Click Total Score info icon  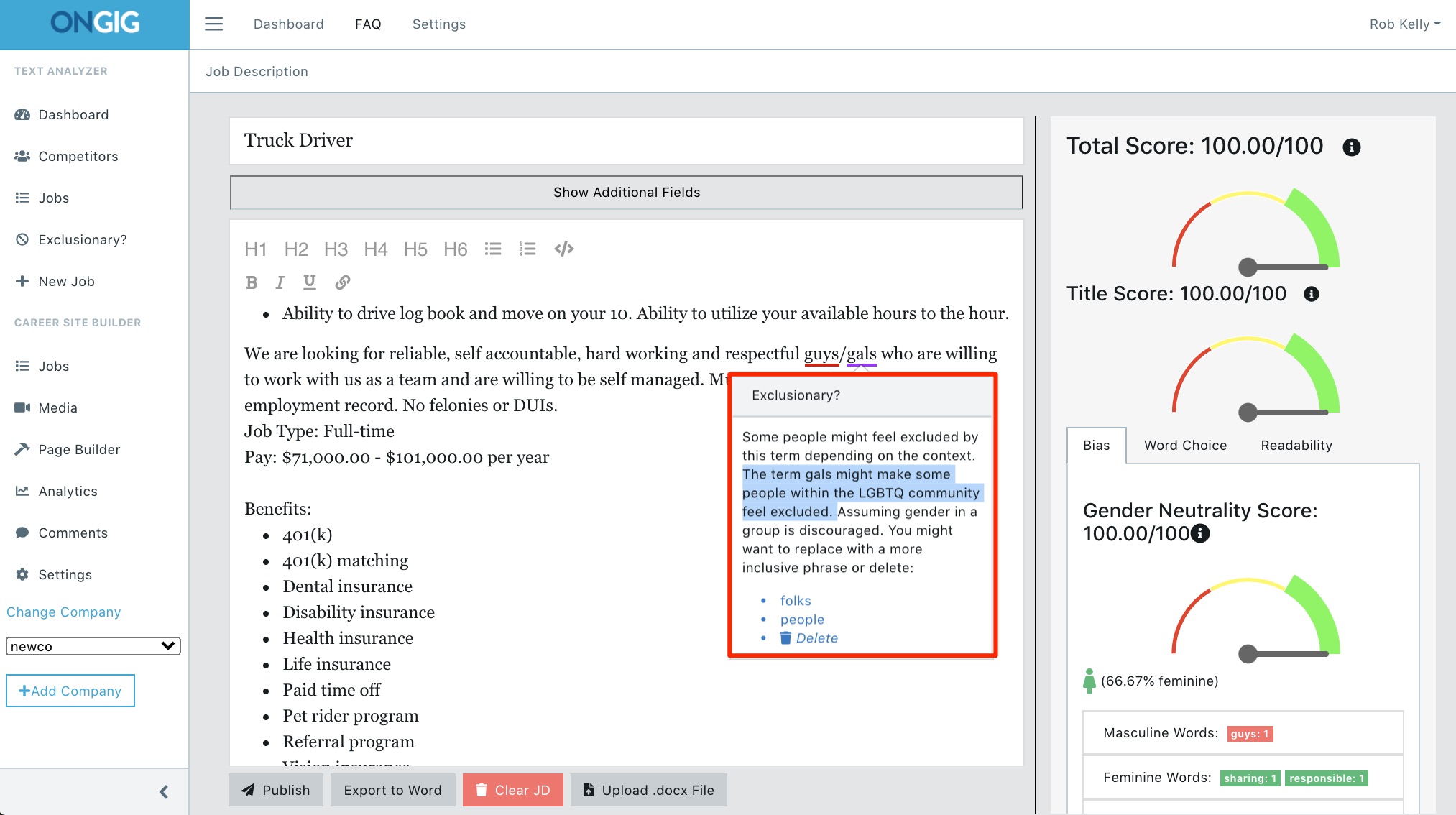[1351, 147]
